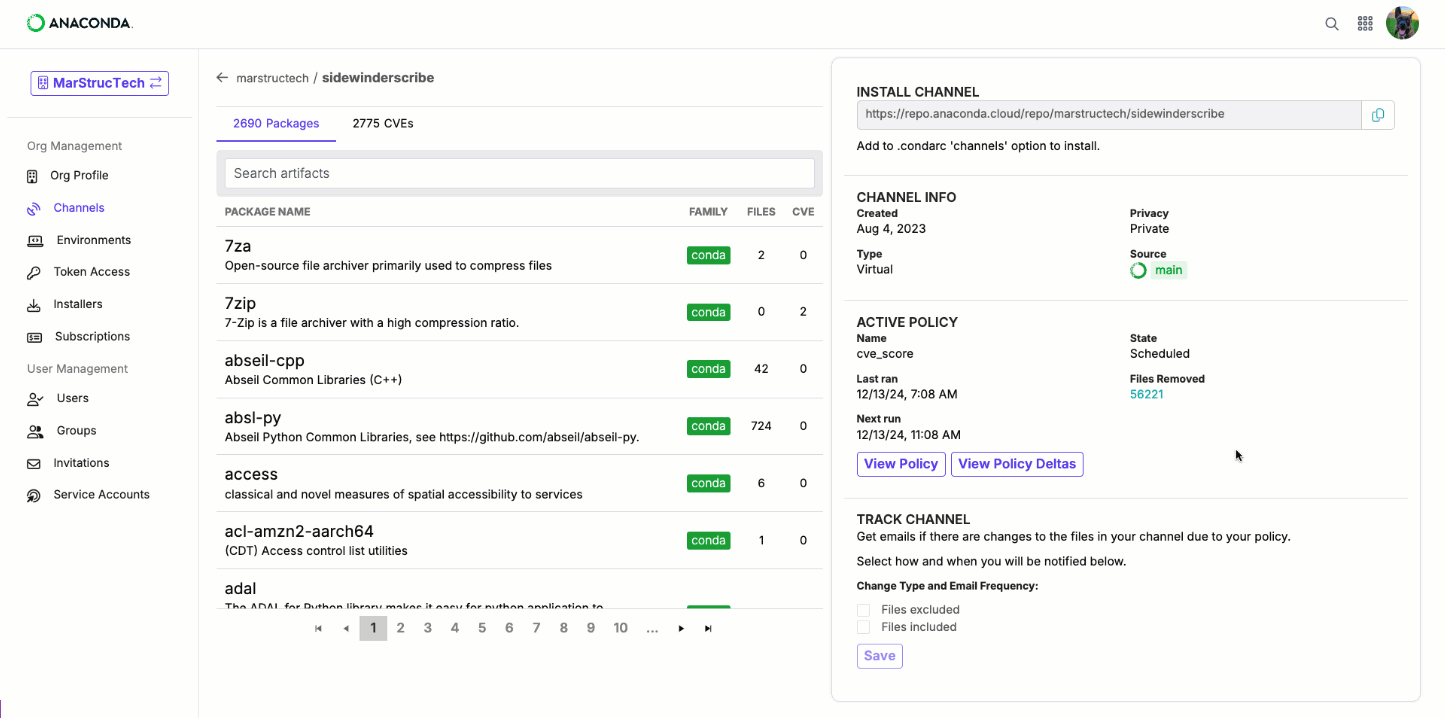The height and width of the screenshot is (718, 1445).
Task: Open the user avatar menu
Action: [1402, 23]
